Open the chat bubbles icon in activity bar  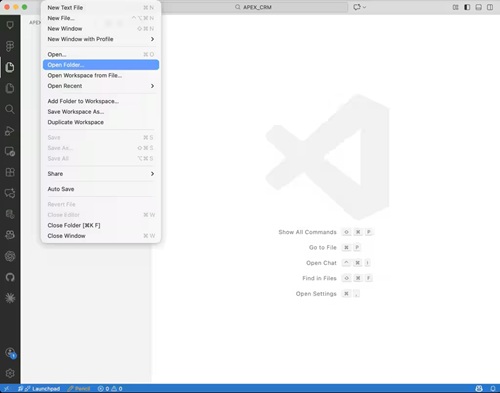10,193
